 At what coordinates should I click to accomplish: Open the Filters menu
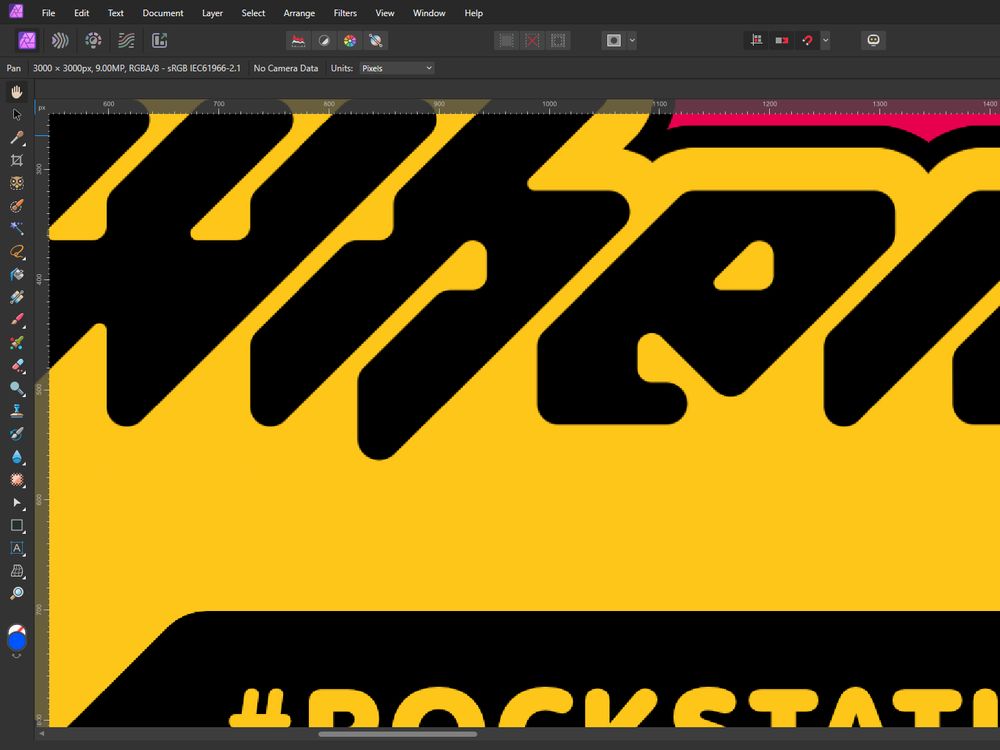345,13
